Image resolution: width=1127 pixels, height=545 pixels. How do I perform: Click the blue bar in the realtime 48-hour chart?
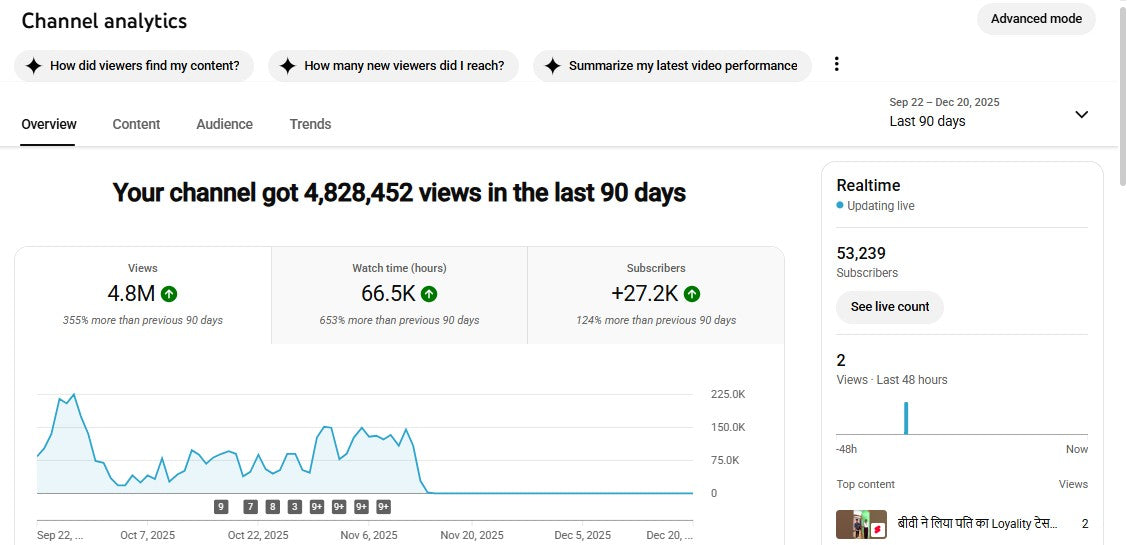906,418
